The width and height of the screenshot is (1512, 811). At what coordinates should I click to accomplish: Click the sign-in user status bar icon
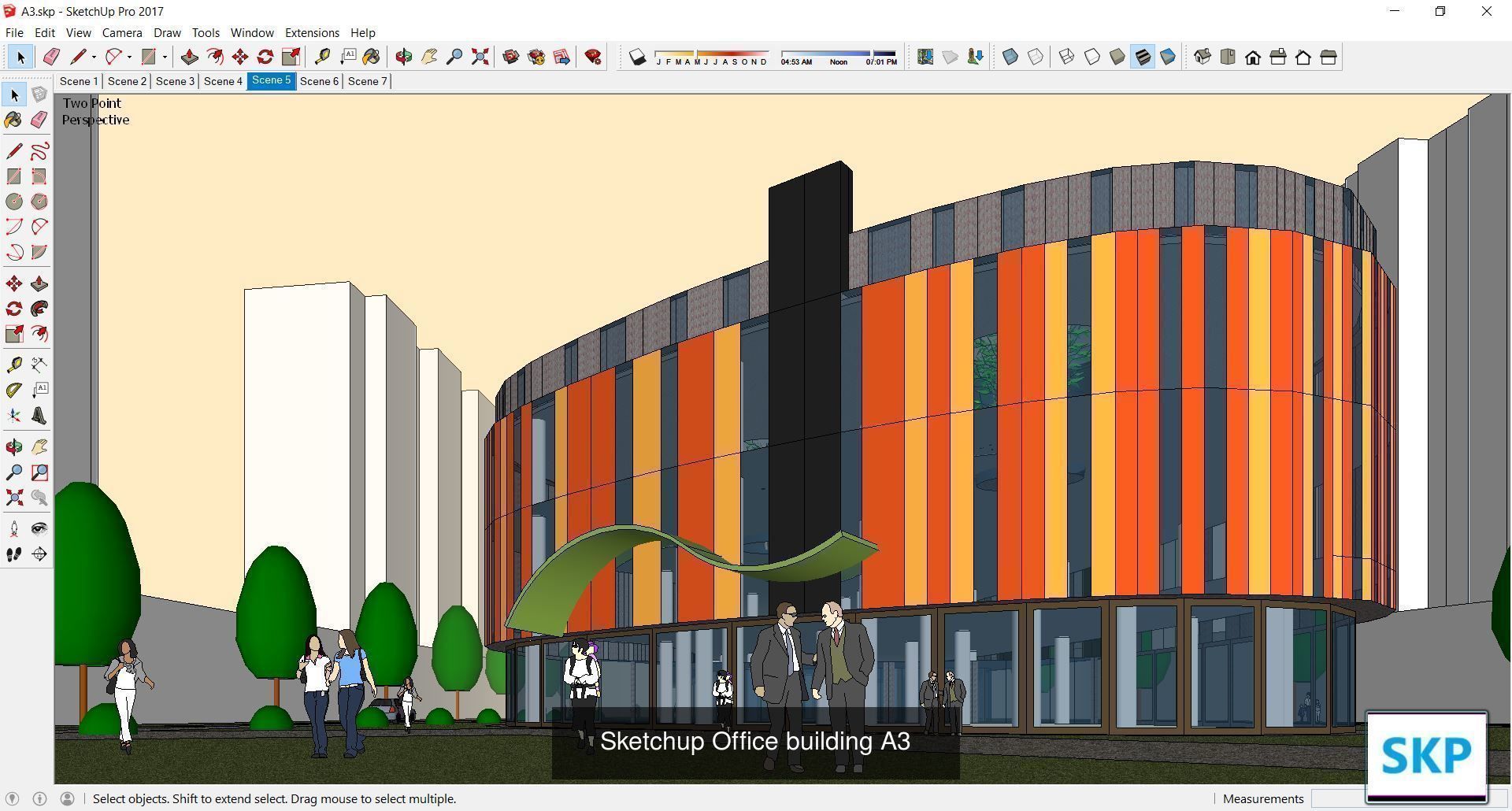point(67,798)
